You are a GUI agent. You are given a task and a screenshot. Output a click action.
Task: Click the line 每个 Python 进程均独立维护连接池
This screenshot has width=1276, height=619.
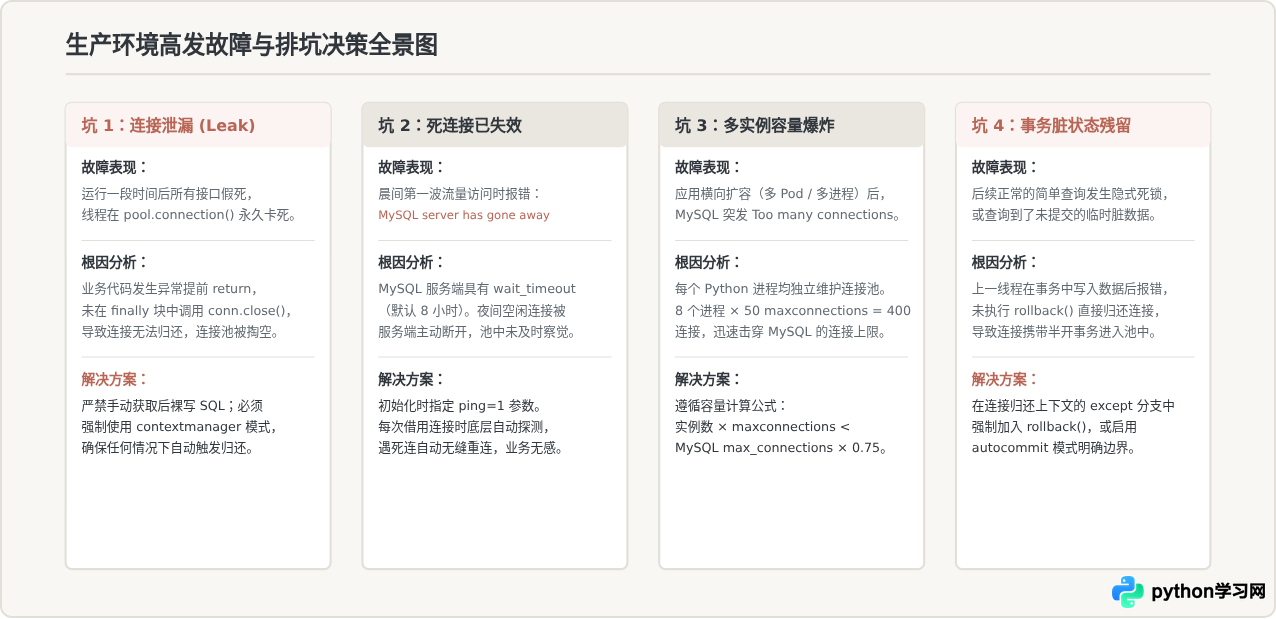pos(780,289)
